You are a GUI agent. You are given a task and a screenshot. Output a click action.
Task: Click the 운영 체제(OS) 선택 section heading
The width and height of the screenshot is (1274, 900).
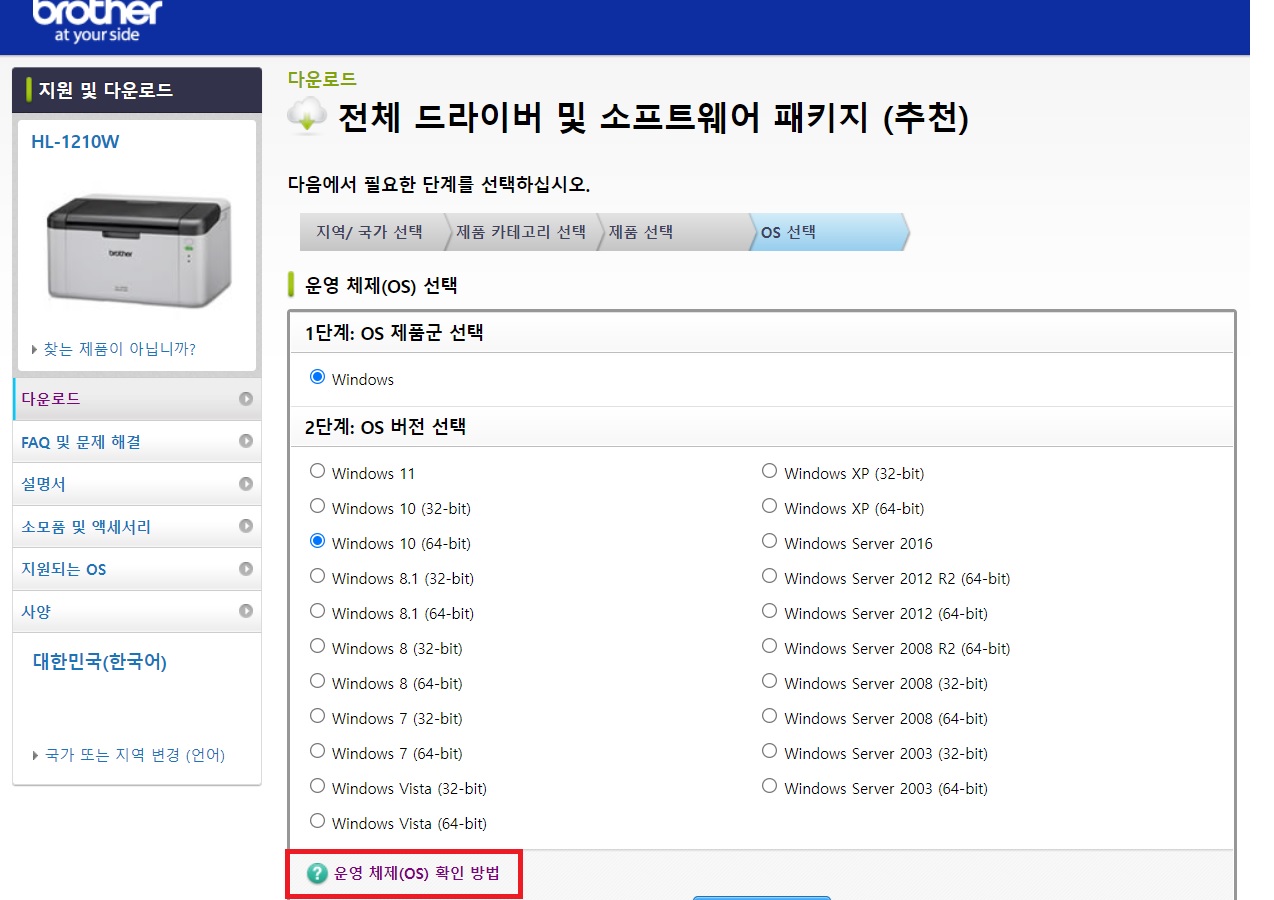pyautogui.click(x=381, y=285)
